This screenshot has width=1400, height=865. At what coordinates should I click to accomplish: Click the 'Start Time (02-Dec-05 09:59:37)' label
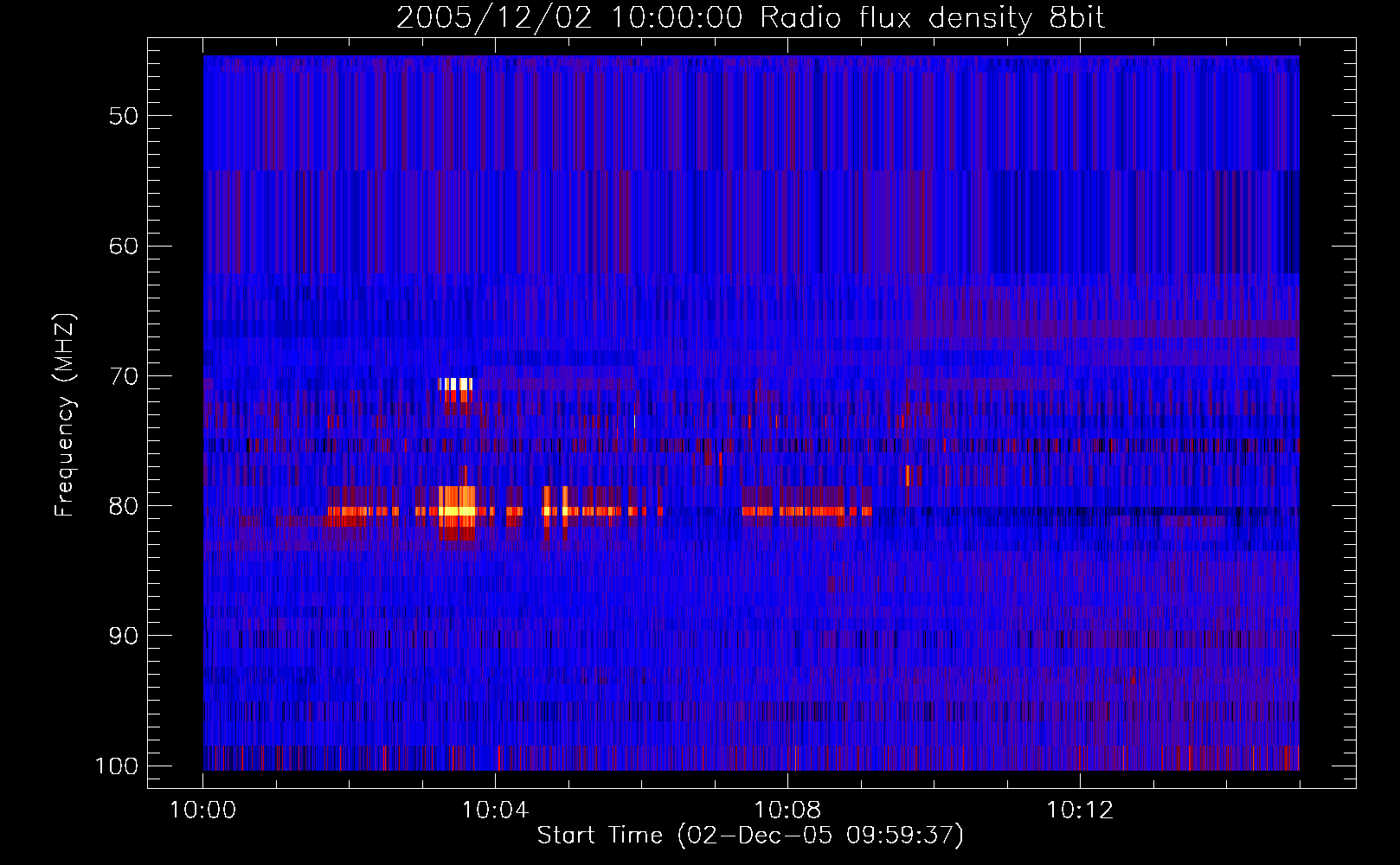(750, 836)
